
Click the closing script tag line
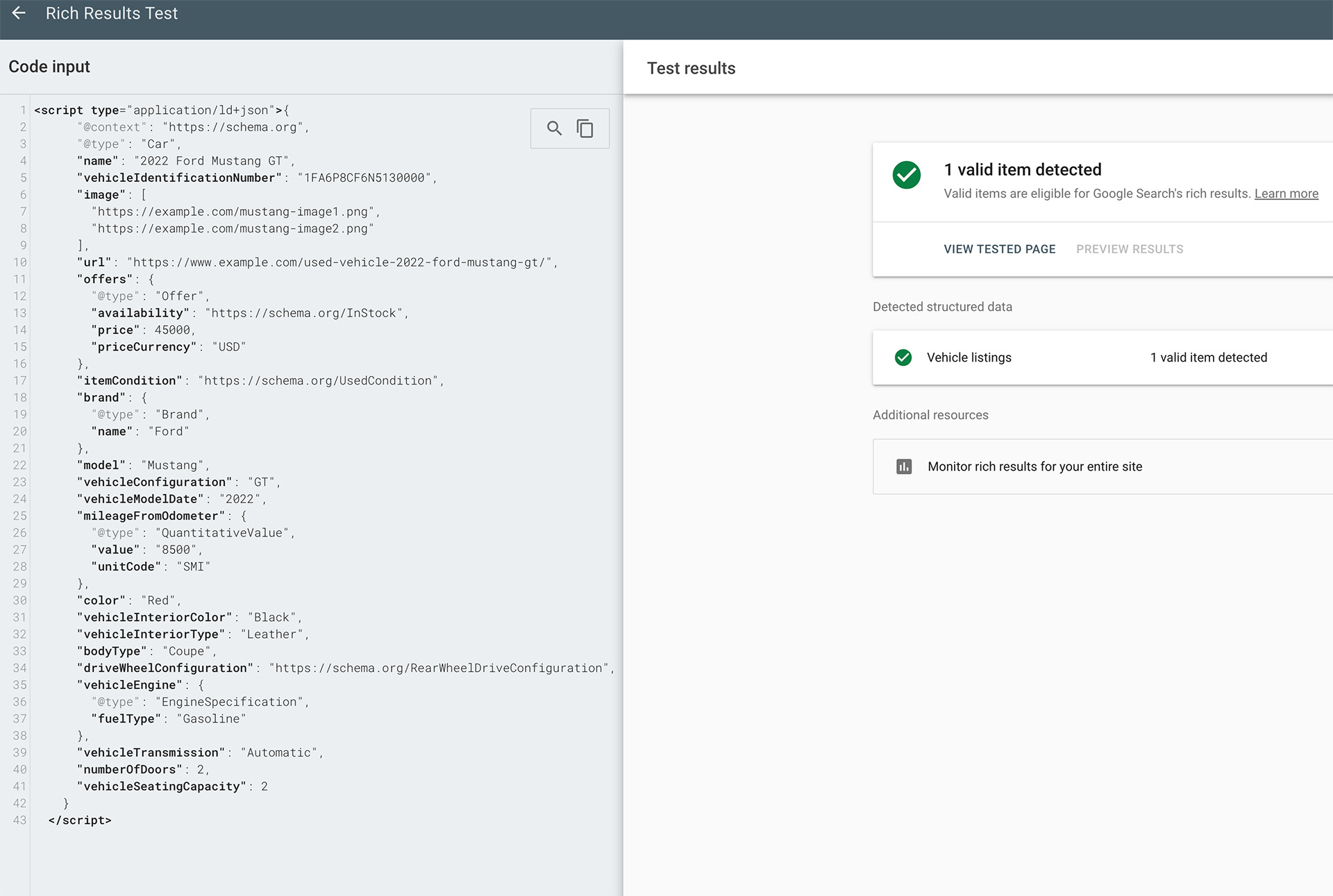pos(80,820)
